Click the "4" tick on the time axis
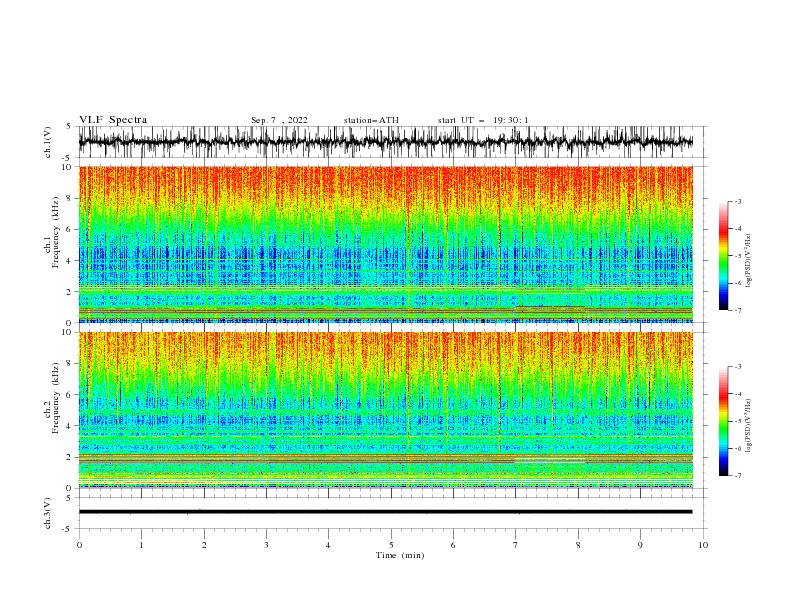Screen dimensions: 792x612 tap(328, 545)
